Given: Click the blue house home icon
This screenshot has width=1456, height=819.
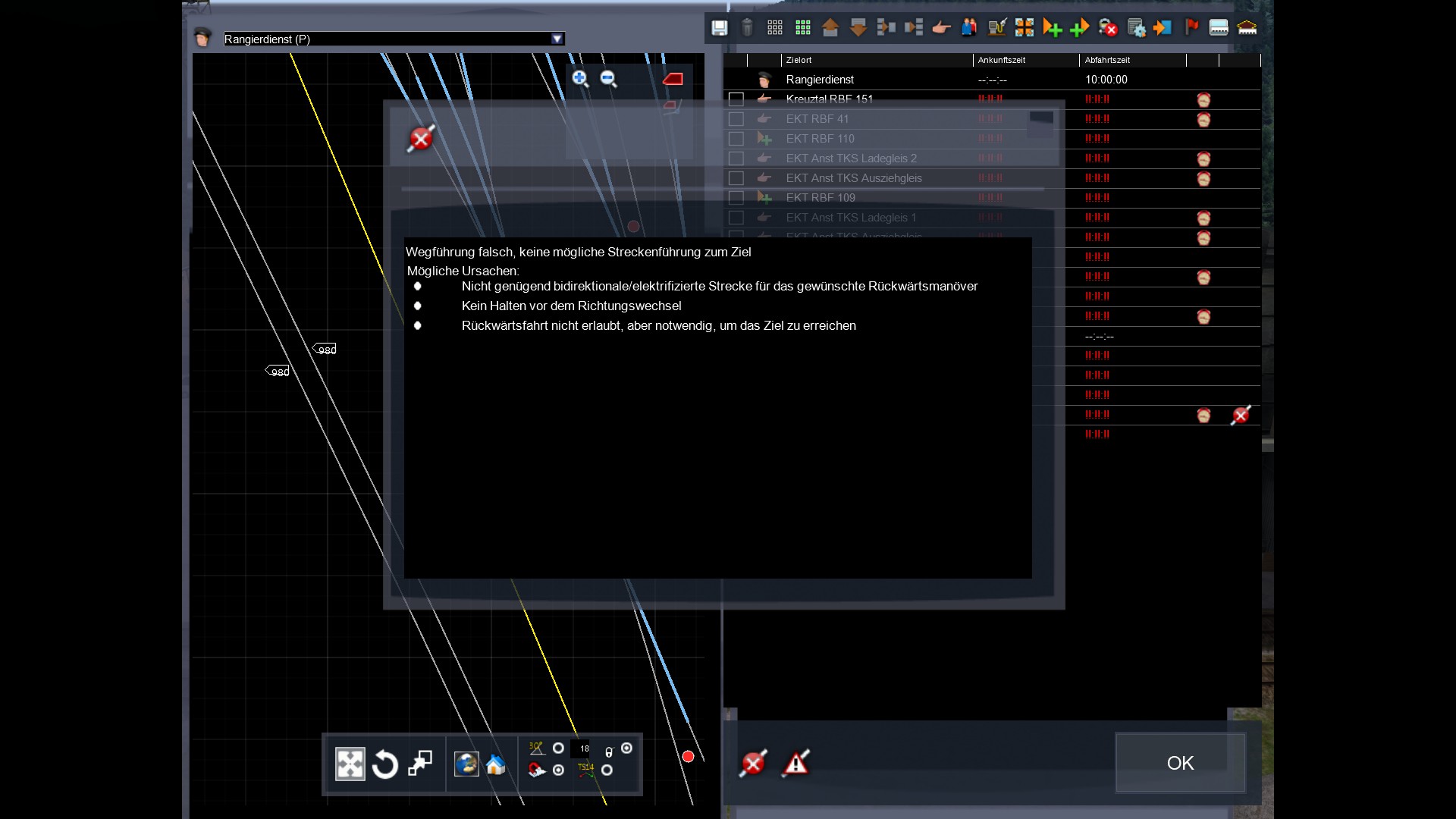Looking at the screenshot, I should pyautogui.click(x=496, y=764).
